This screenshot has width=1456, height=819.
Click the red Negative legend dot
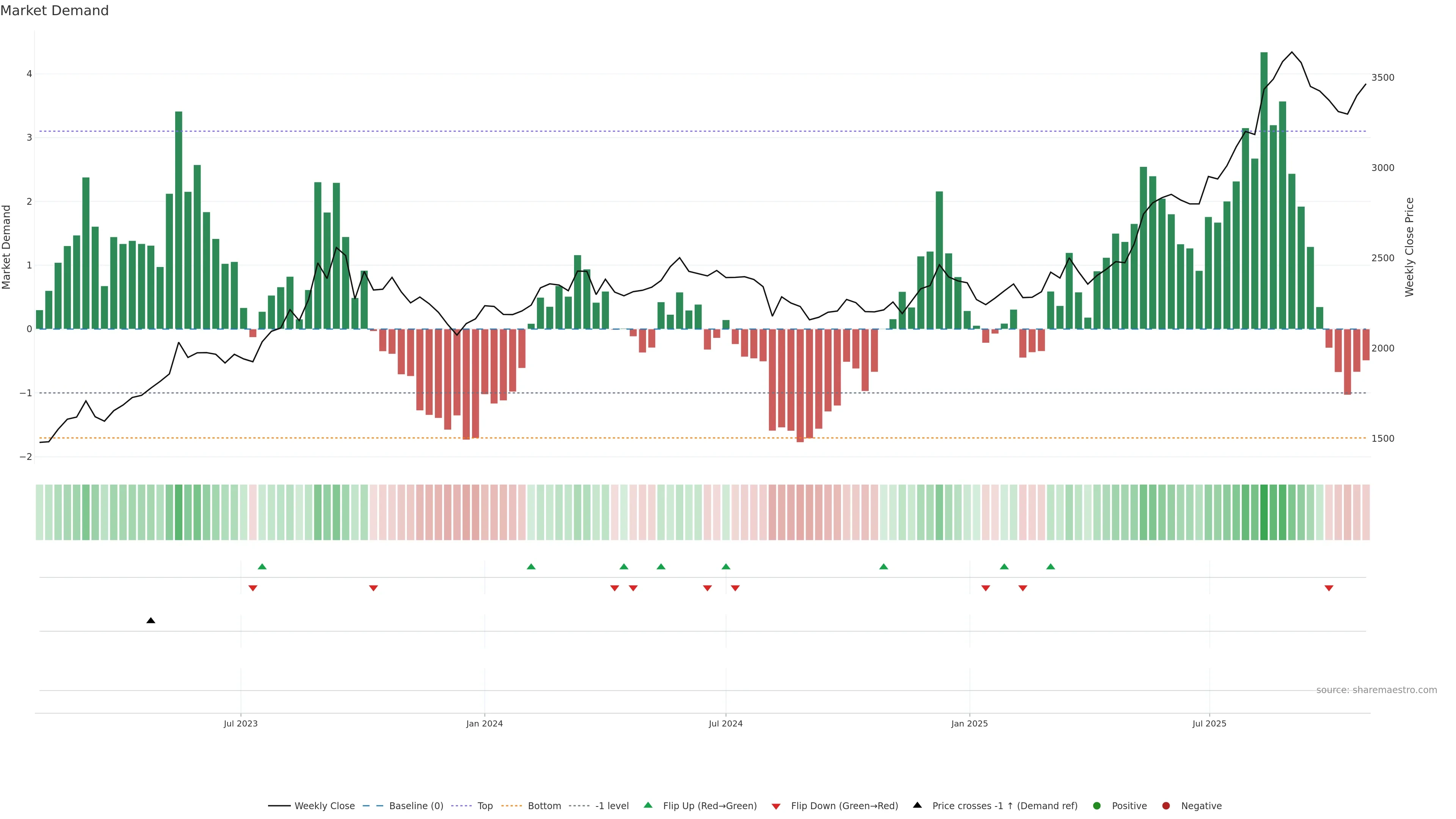pyautogui.click(x=1166, y=805)
